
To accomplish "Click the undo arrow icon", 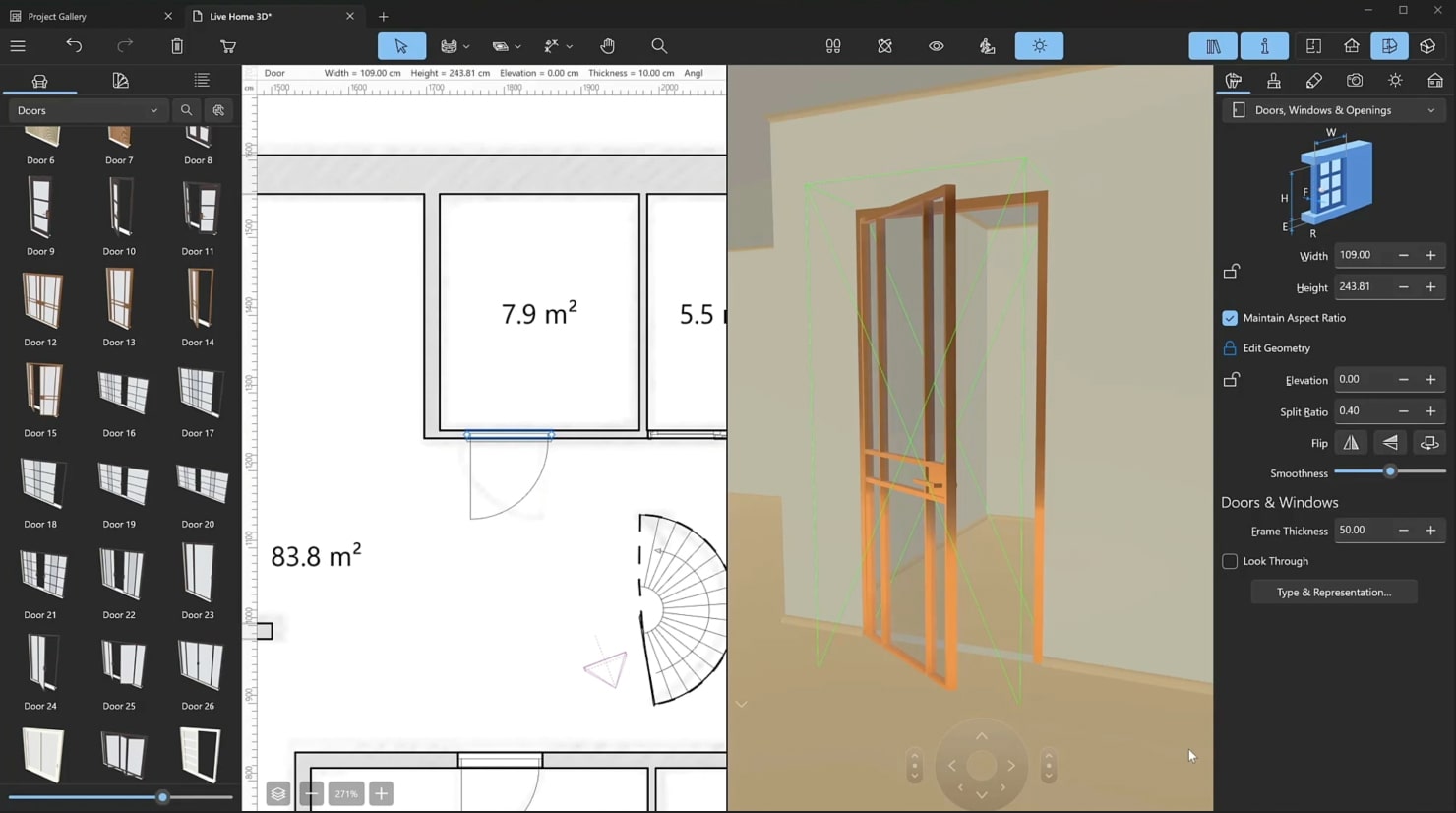I will click(74, 46).
